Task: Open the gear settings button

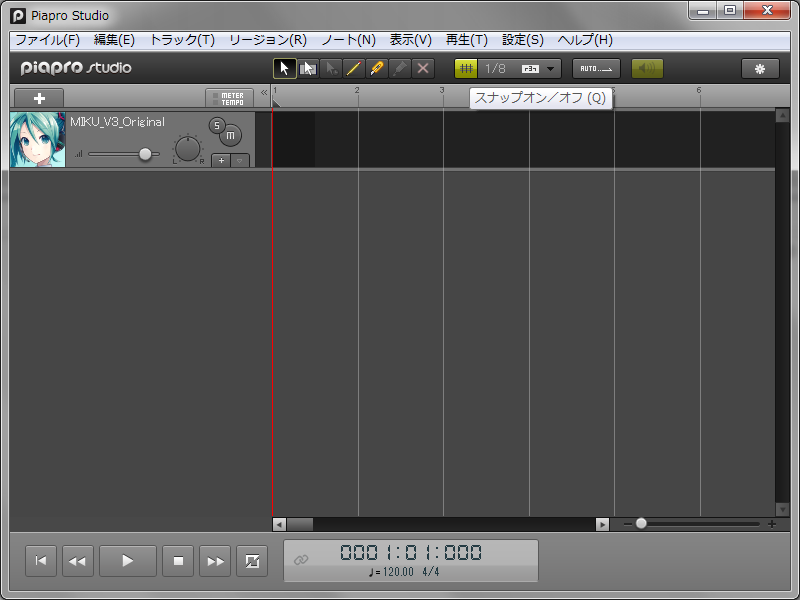Action: pyautogui.click(x=760, y=69)
